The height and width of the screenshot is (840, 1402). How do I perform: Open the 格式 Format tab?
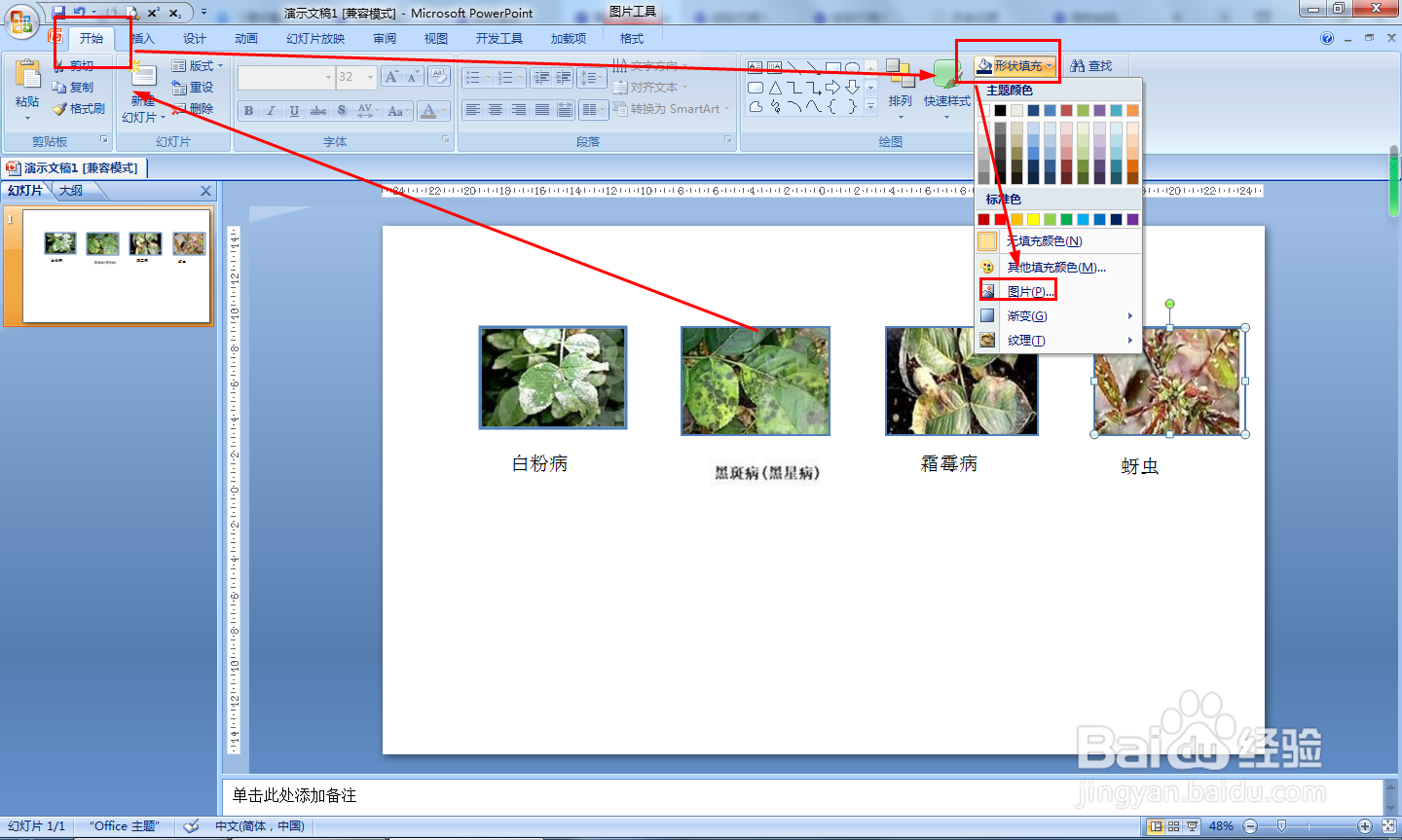632,39
